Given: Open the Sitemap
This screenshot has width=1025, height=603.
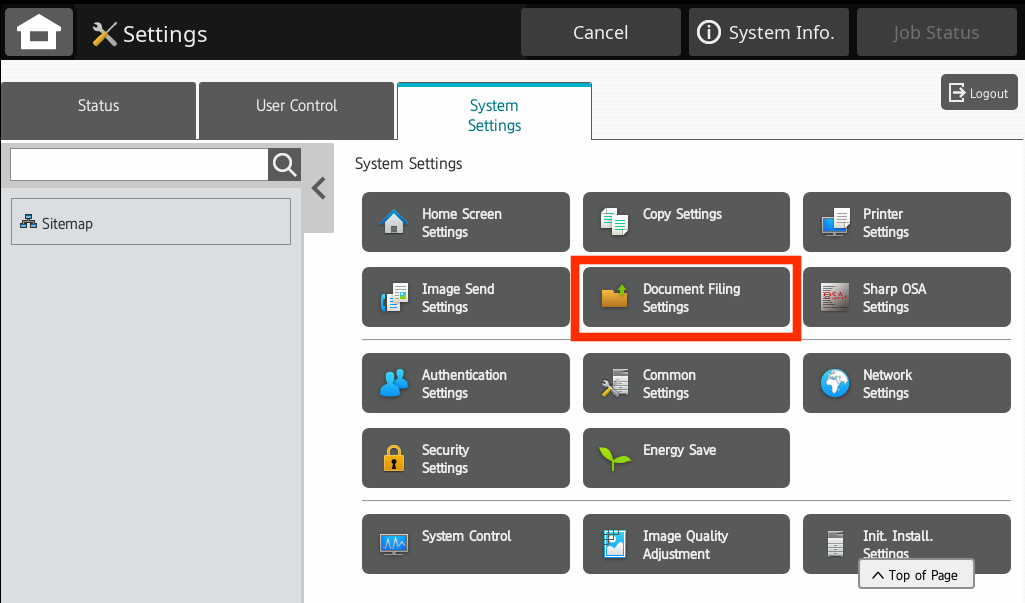Looking at the screenshot, I should [150, 222].
